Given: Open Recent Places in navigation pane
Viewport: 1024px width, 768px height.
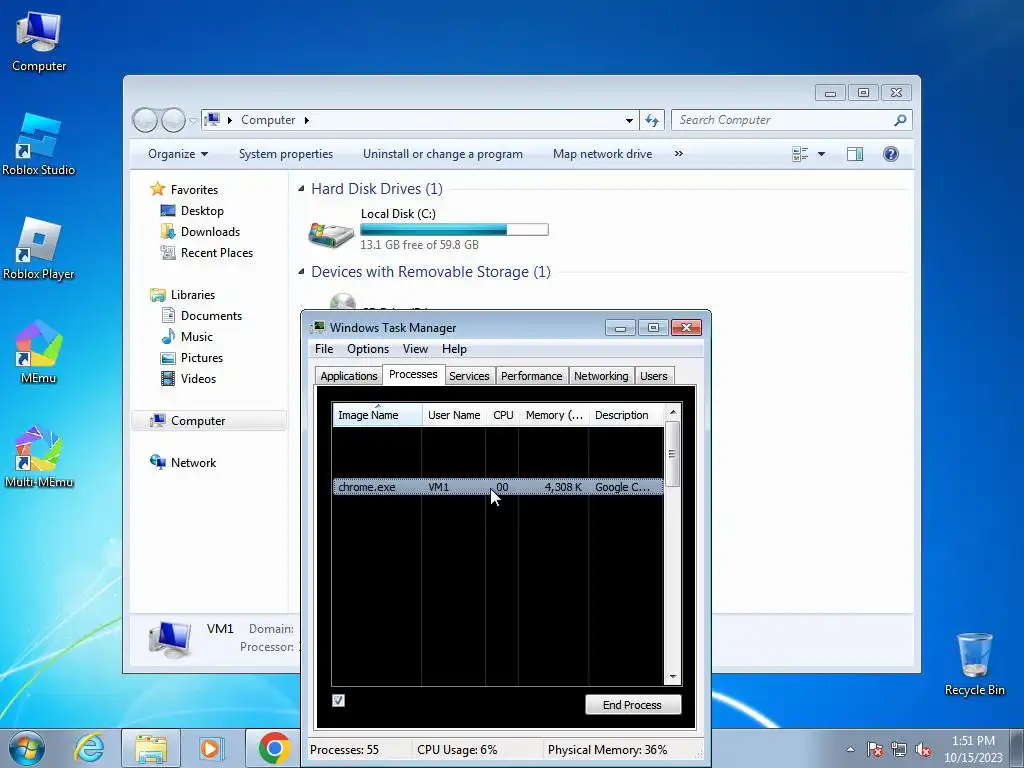Looking at the screenshot, I should [x=216, y=253].
